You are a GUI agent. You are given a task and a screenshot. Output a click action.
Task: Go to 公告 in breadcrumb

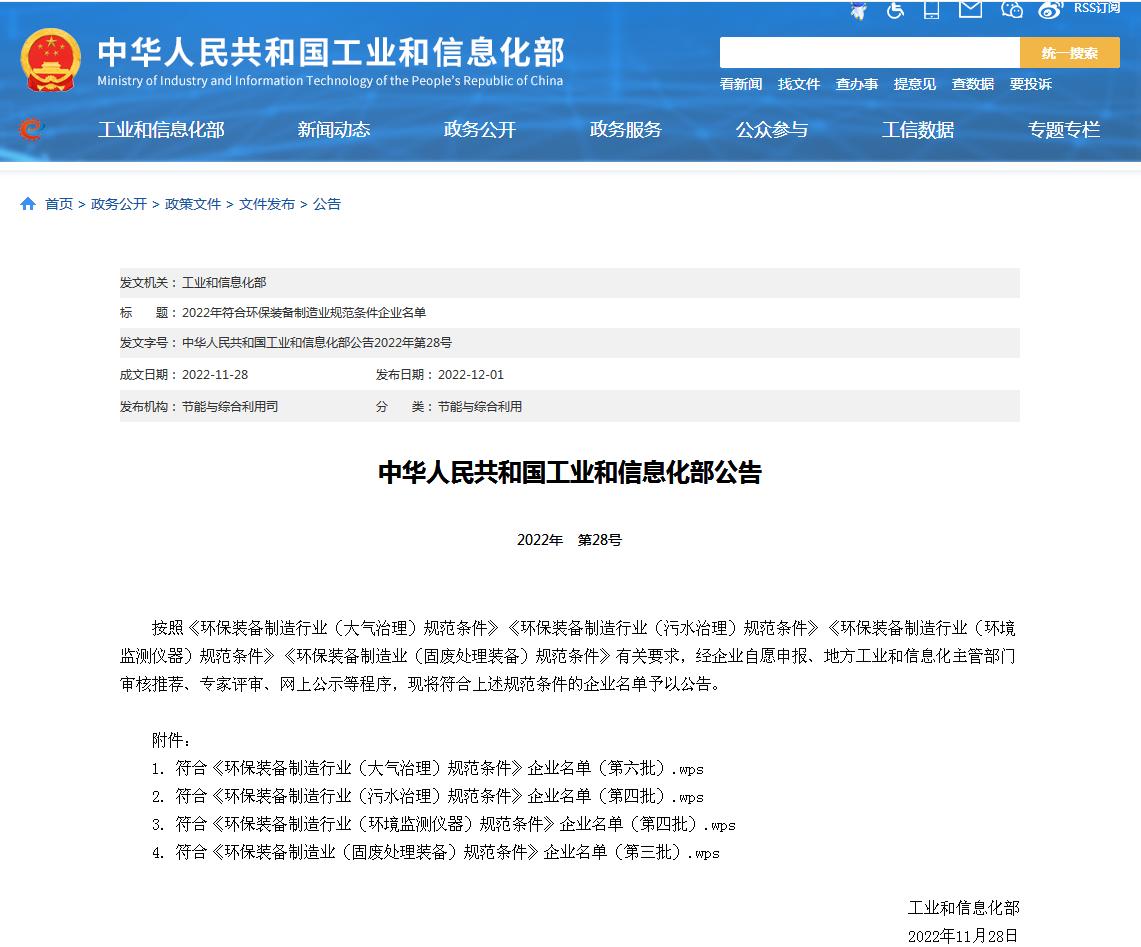tap(327, 204)
